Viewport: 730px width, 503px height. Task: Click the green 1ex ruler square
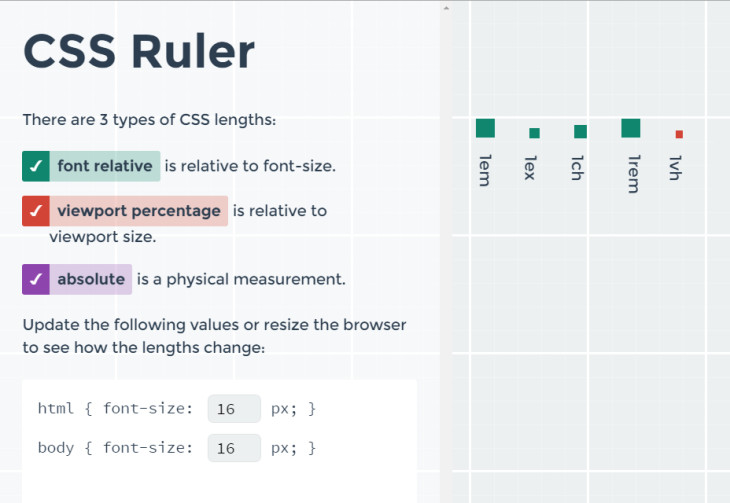point(534,133)
